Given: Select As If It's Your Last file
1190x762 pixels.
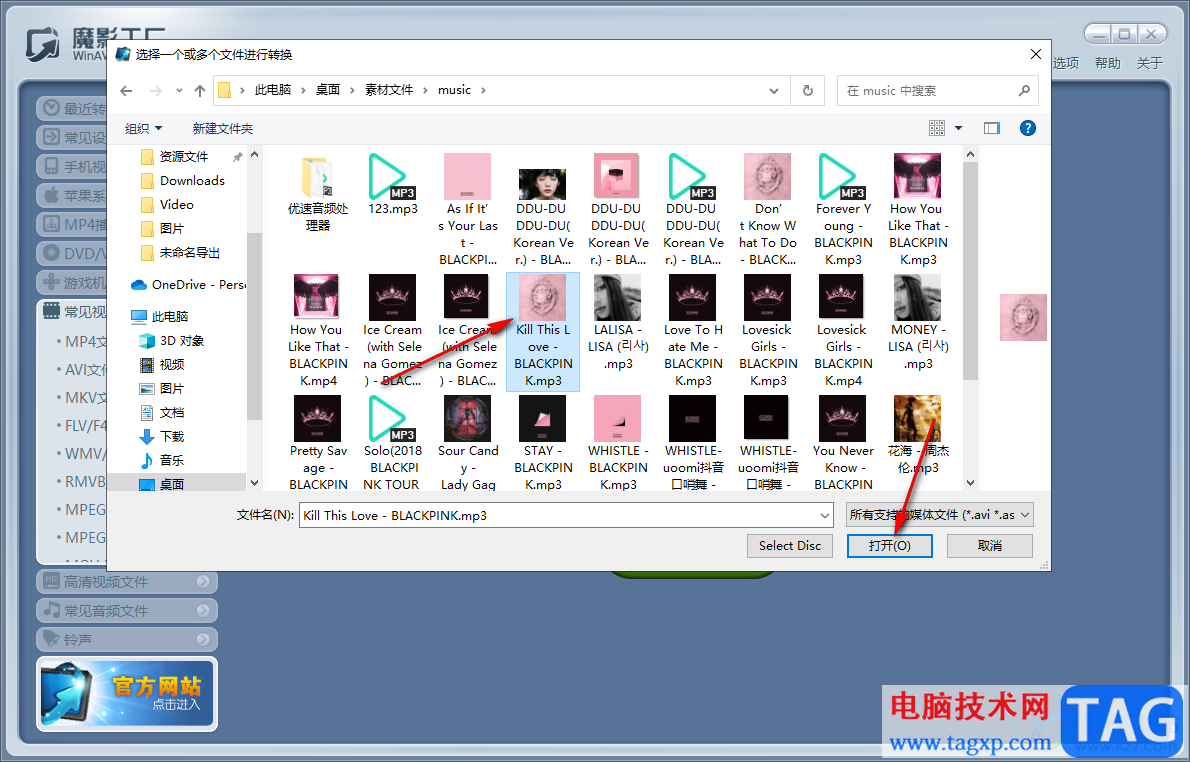Looking at the screenshot, I should pos(468,209).
